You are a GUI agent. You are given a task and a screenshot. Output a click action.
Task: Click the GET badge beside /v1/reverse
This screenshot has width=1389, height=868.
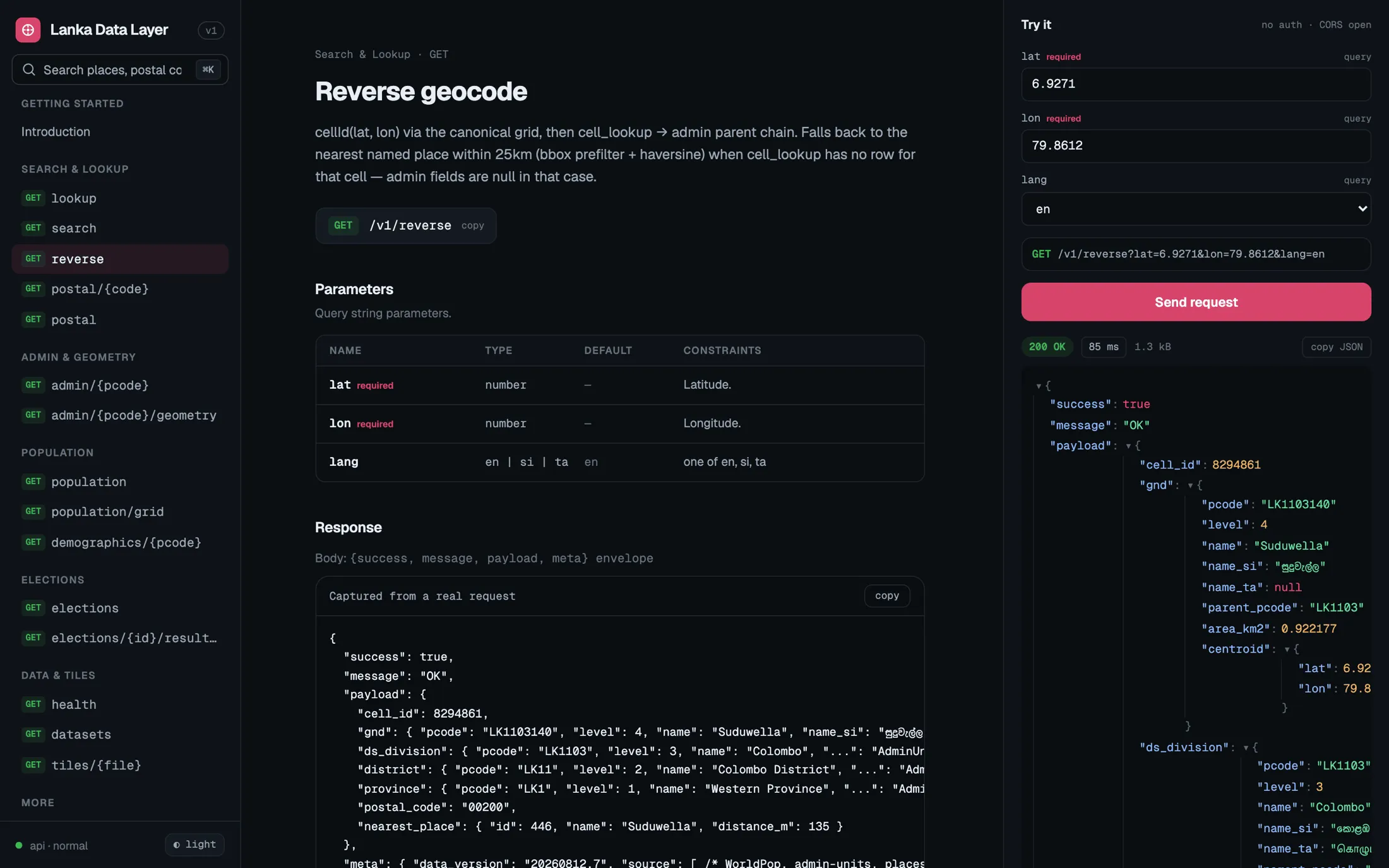pos(343,225)
